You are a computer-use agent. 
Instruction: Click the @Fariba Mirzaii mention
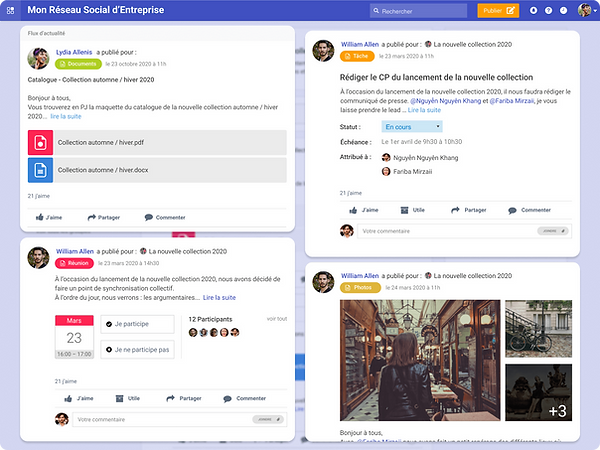click(x=512, y=101)
